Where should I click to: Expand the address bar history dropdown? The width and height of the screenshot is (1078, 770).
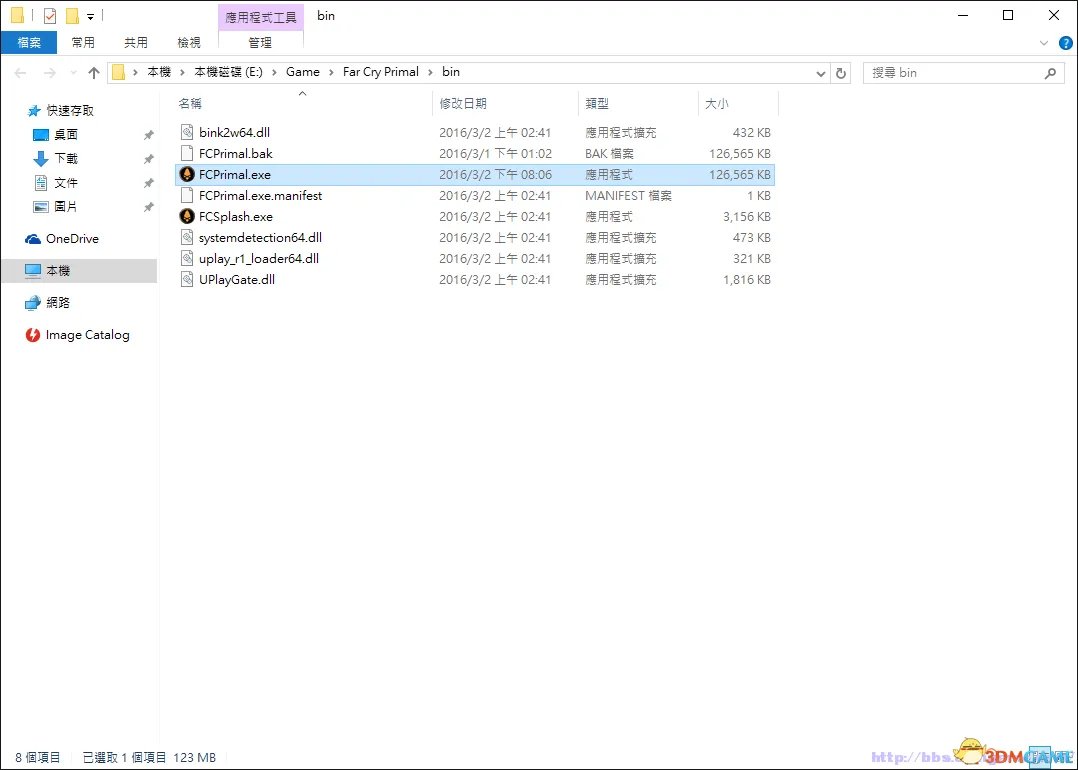[x=821, y=73]
